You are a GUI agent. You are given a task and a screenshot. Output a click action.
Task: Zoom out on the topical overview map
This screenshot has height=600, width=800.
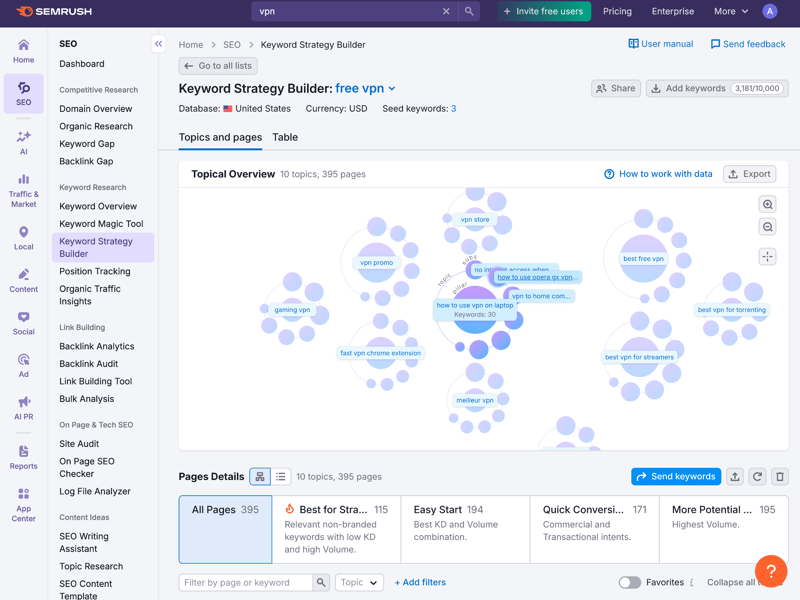point(767,227)
